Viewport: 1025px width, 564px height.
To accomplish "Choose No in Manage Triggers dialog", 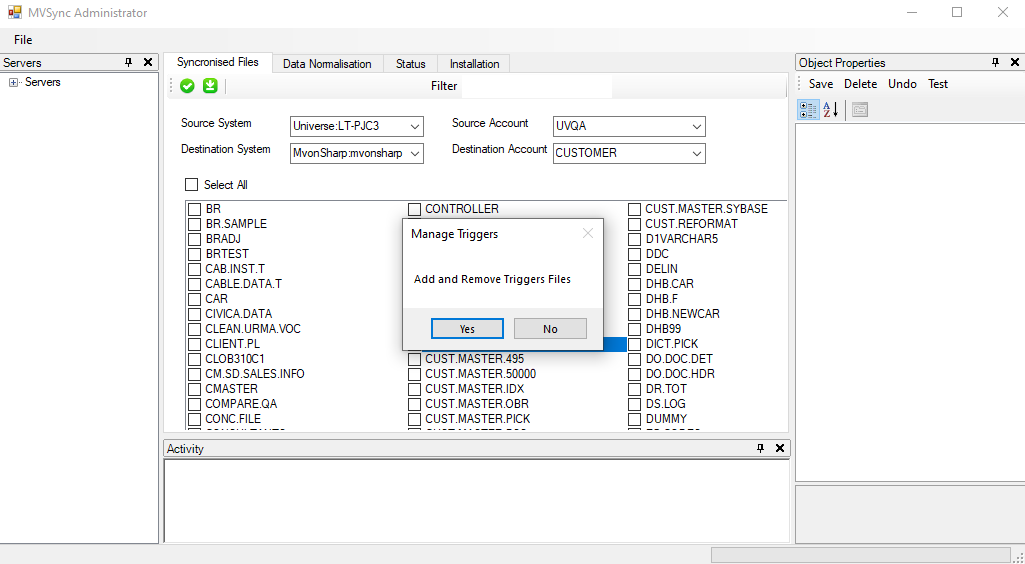I will tap(550, 329).
